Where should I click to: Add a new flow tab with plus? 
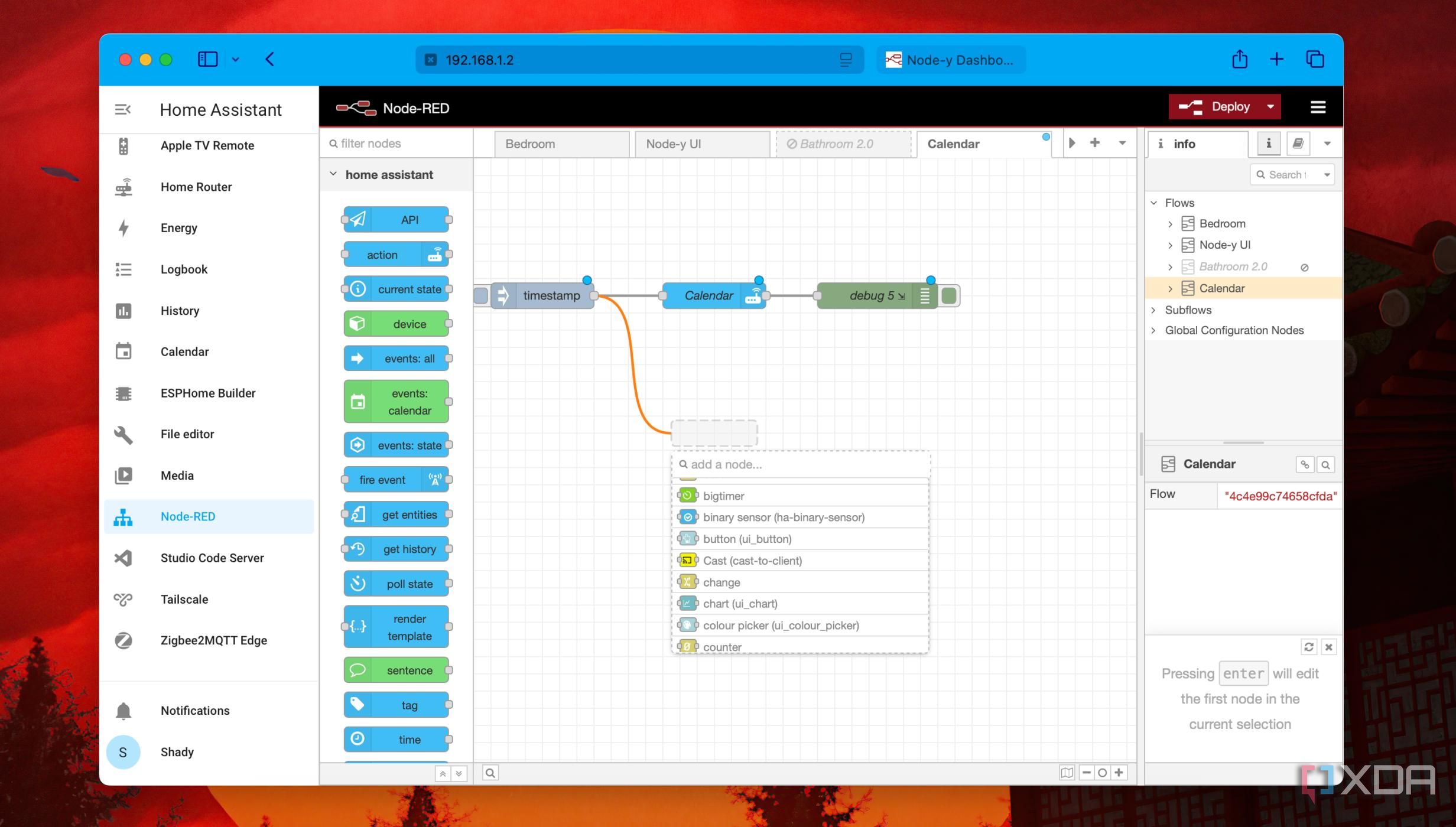(x=1095, y=143)
